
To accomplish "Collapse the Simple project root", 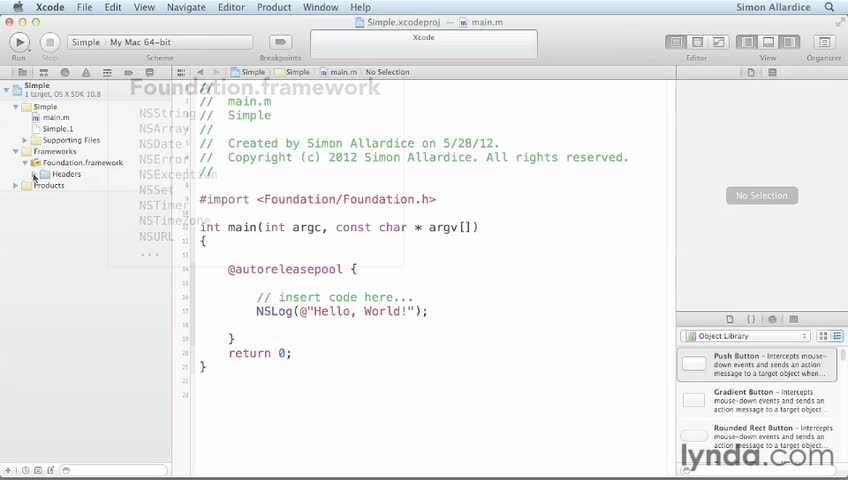I will point(6,90).
